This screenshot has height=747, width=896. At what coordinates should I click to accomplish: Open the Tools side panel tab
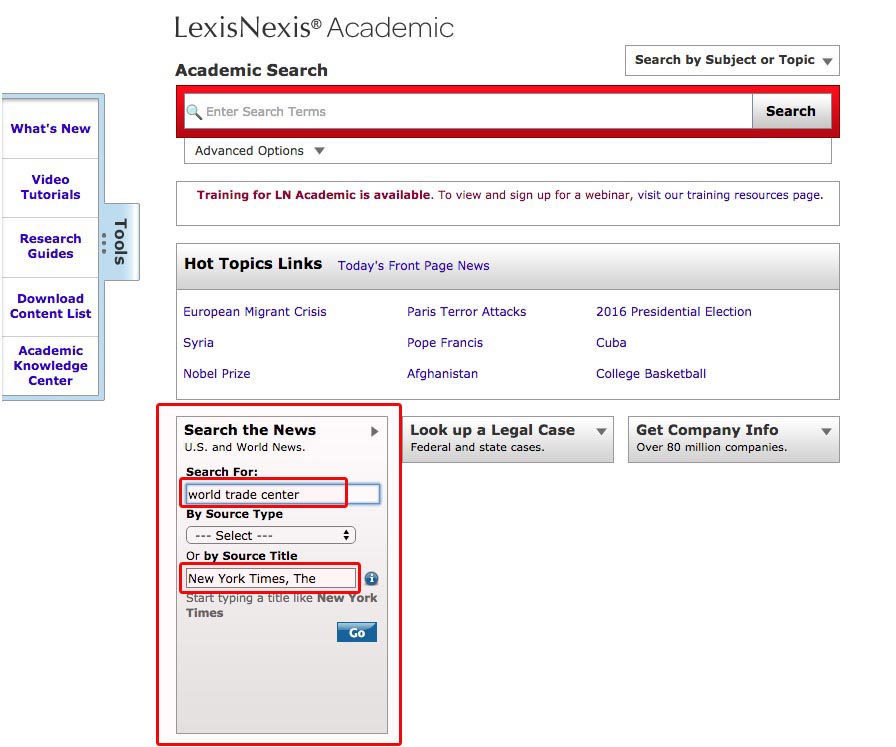coord(119,242)
